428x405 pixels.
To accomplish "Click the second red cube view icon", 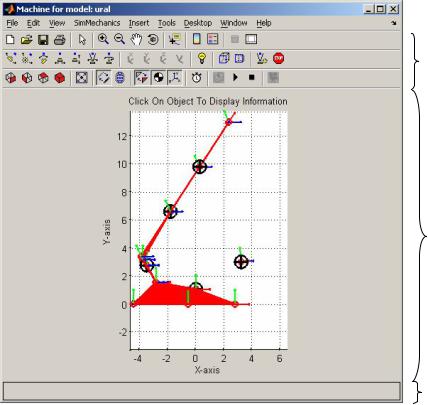I will 27,78.
